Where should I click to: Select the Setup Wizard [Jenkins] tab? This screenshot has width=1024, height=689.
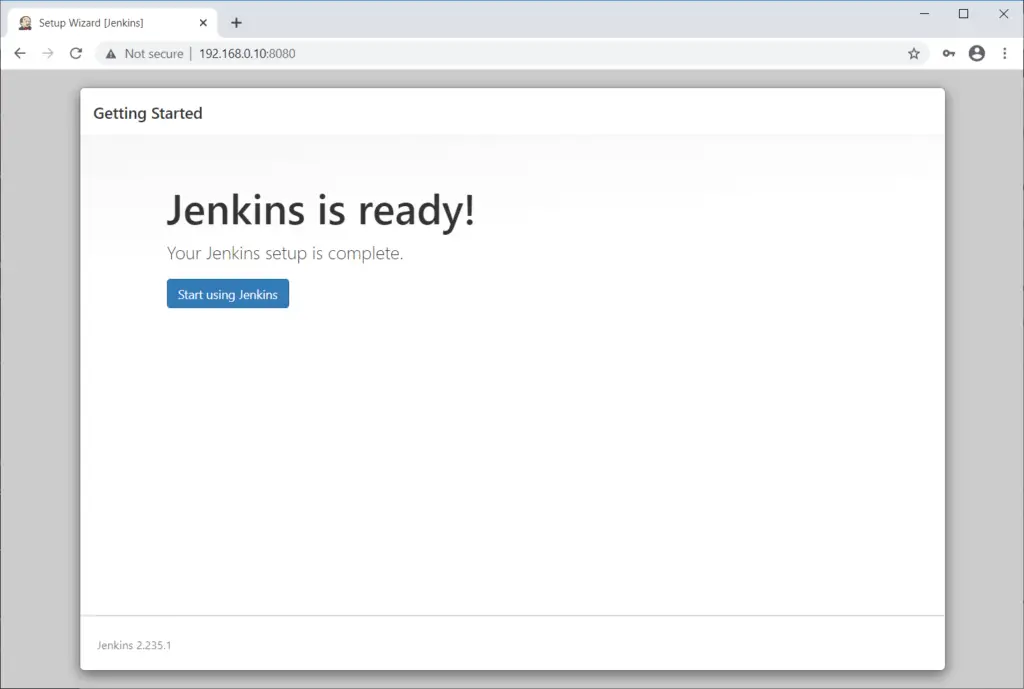coord(105,22)
